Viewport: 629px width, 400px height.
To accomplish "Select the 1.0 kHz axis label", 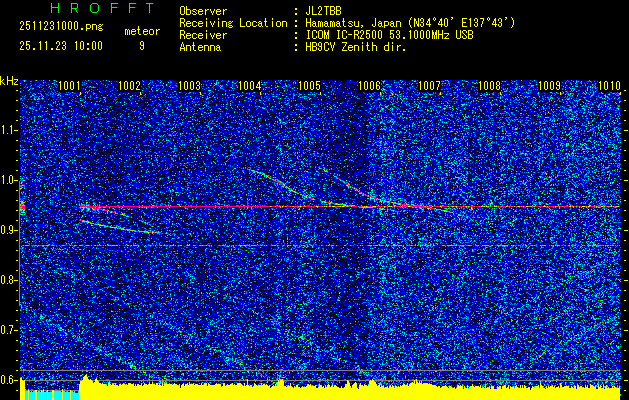I will tap(9, 180).
